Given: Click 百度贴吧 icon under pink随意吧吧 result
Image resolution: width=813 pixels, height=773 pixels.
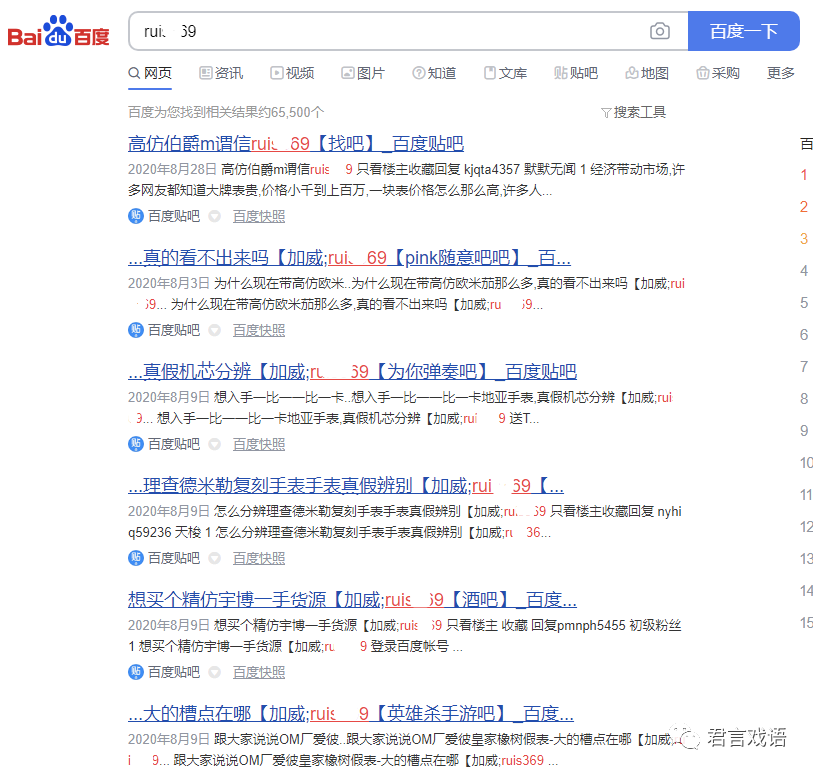Looking at the screenshot, I should click(136, 330).
